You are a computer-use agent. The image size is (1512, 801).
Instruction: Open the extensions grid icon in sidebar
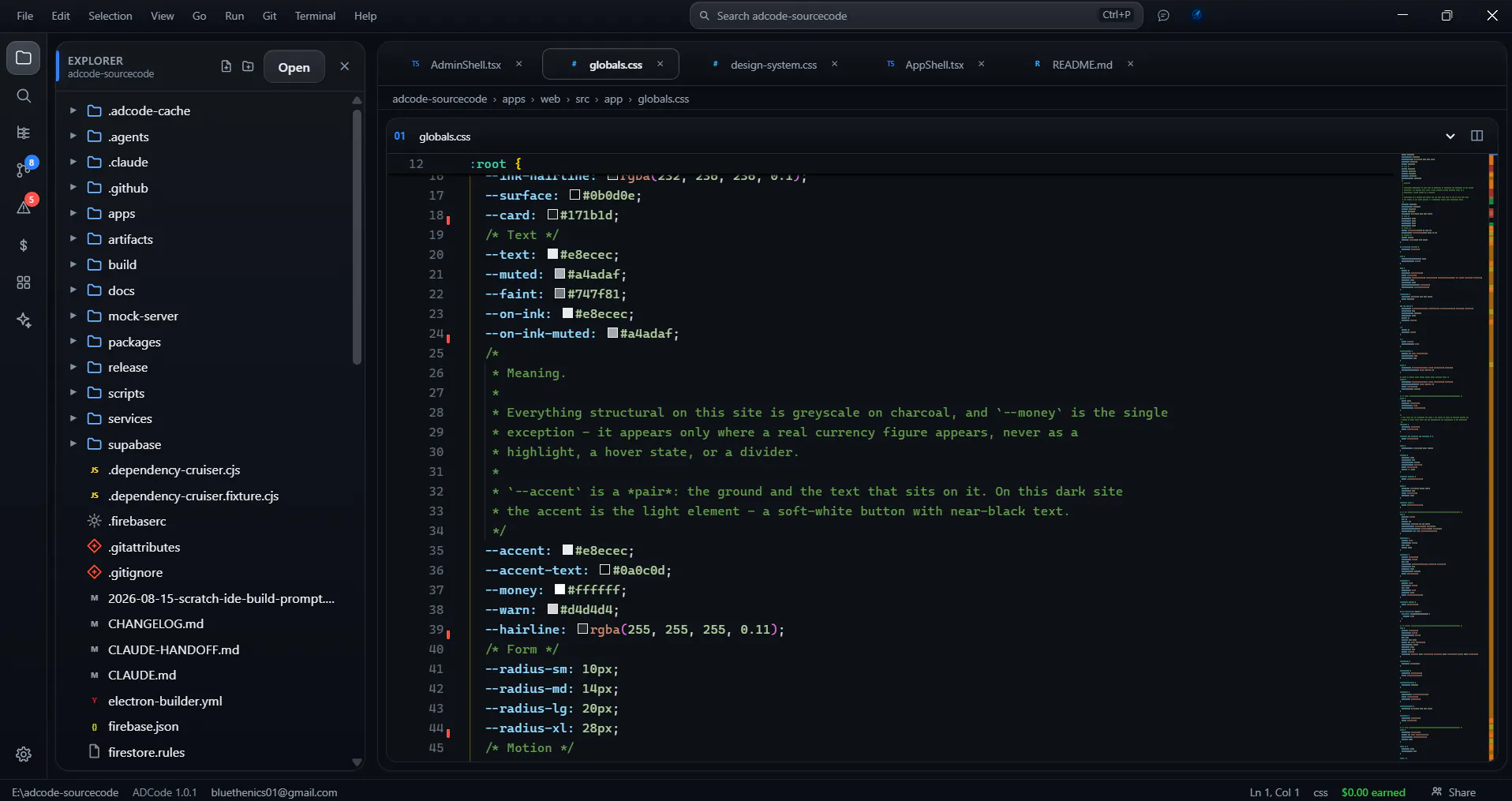(24, 283)
